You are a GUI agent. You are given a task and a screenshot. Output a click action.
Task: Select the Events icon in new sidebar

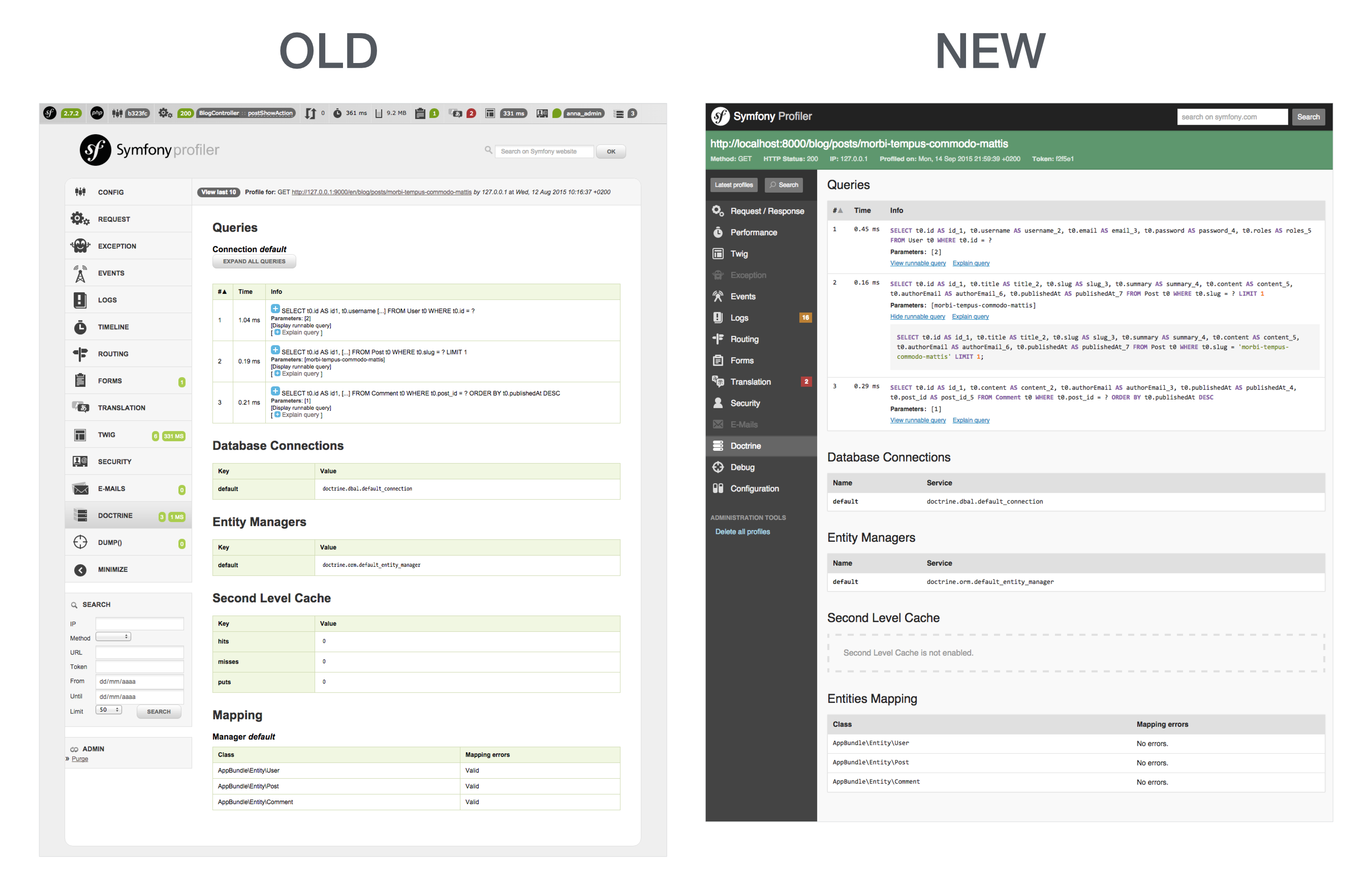[718, 296]
